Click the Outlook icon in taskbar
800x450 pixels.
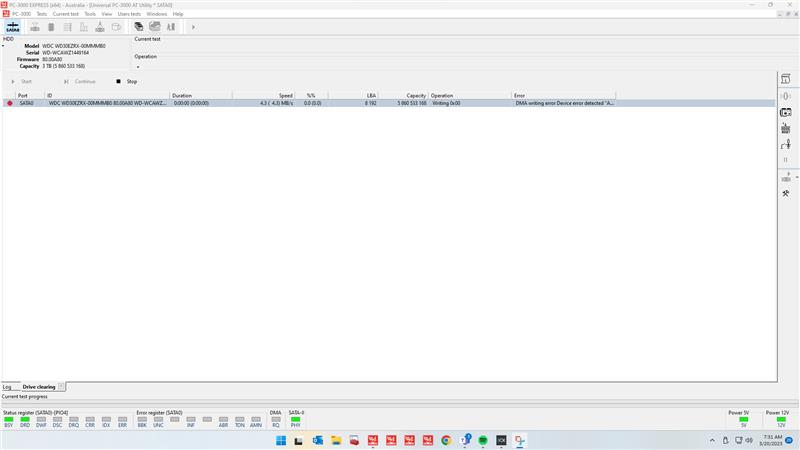(x=318, y=440)
